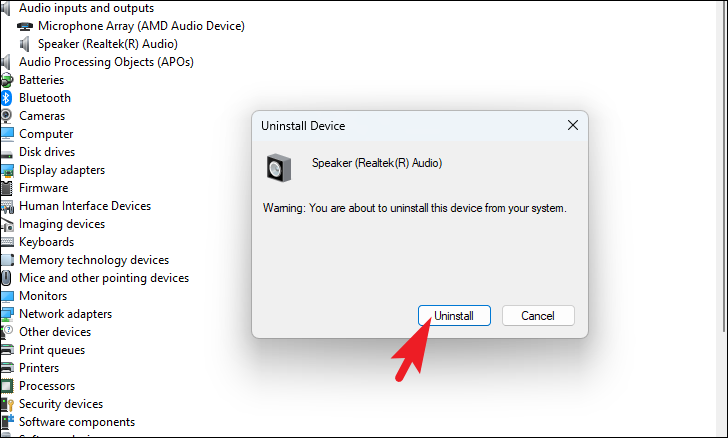Click the Mice and other pointing devices icon
This screenshot has height=438, width=728.
coord(6,278)
